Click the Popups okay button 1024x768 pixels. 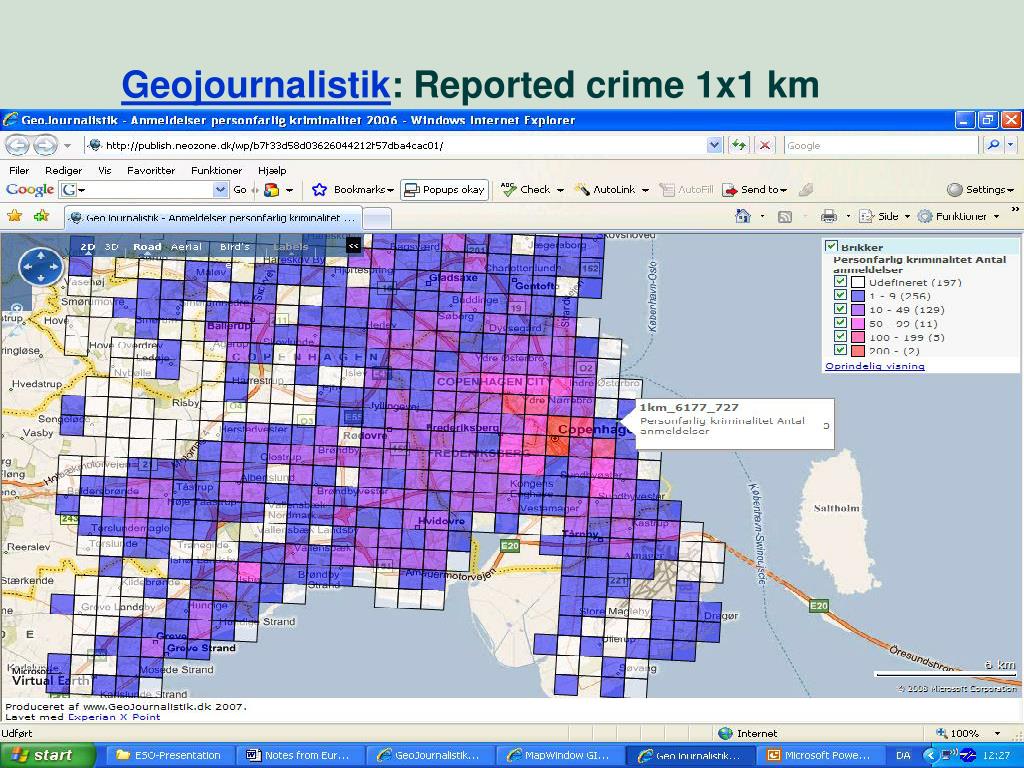pyautogui.click(x=445, y=189)
